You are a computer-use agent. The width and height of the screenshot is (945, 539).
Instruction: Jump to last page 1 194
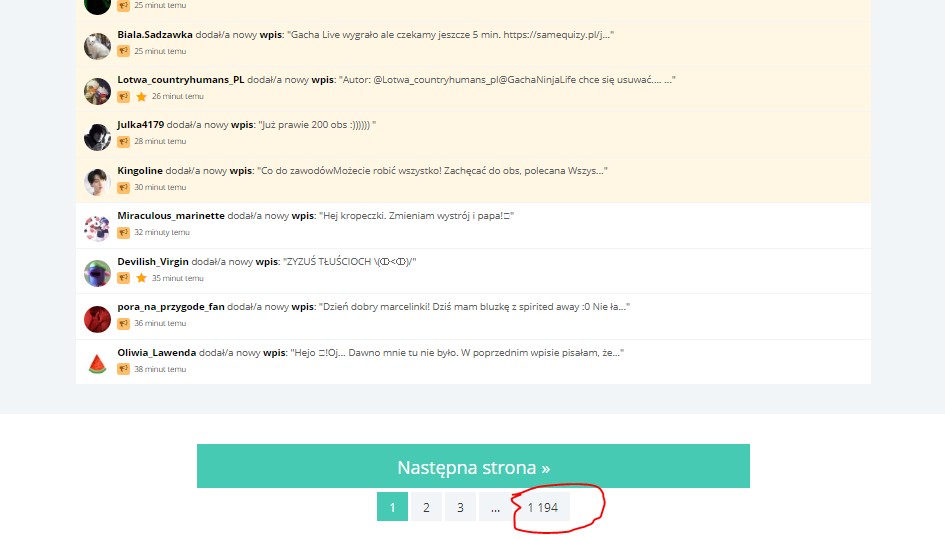pos(542,507)
